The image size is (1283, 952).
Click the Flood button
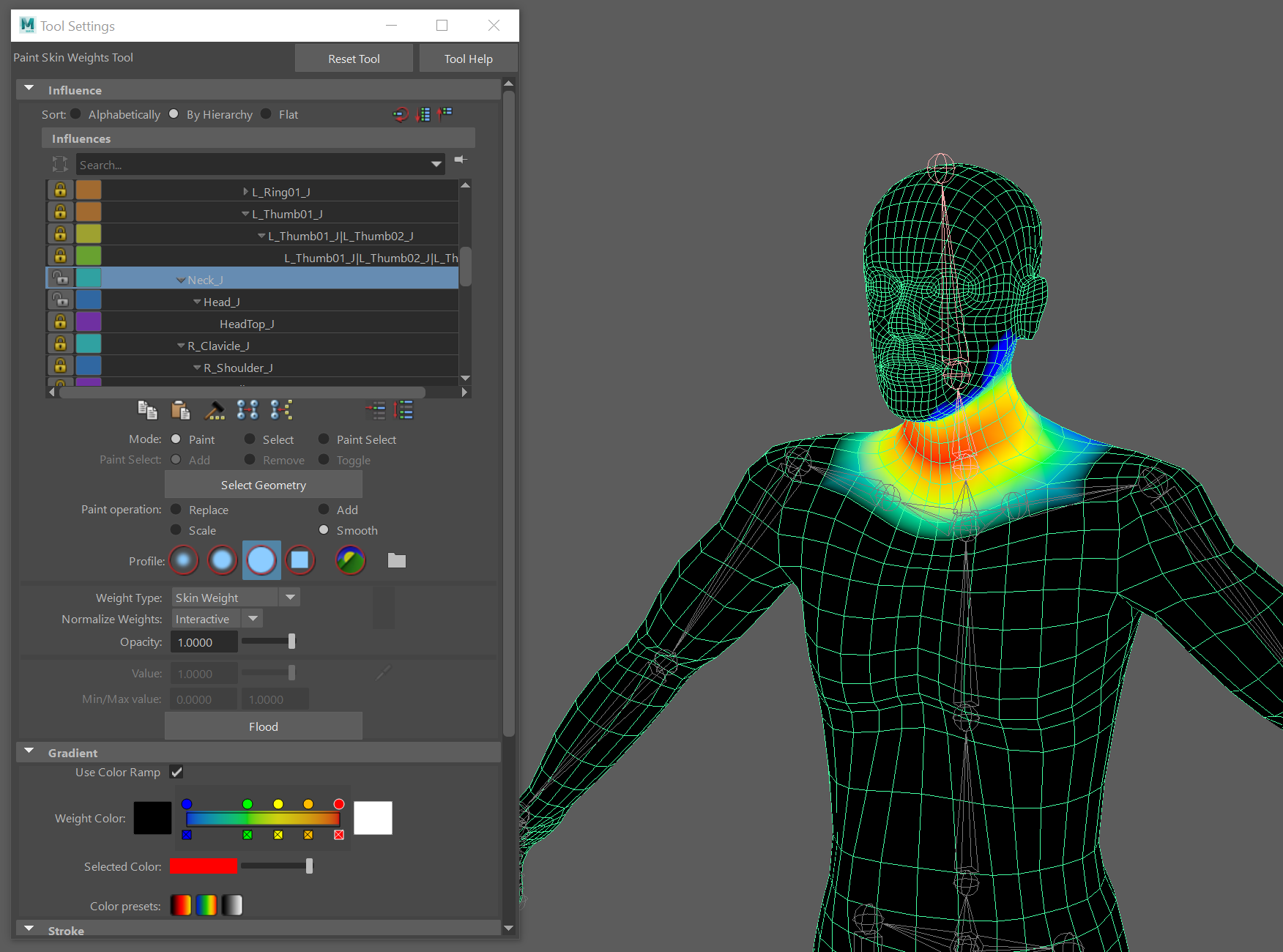click(x=263, y=726)
